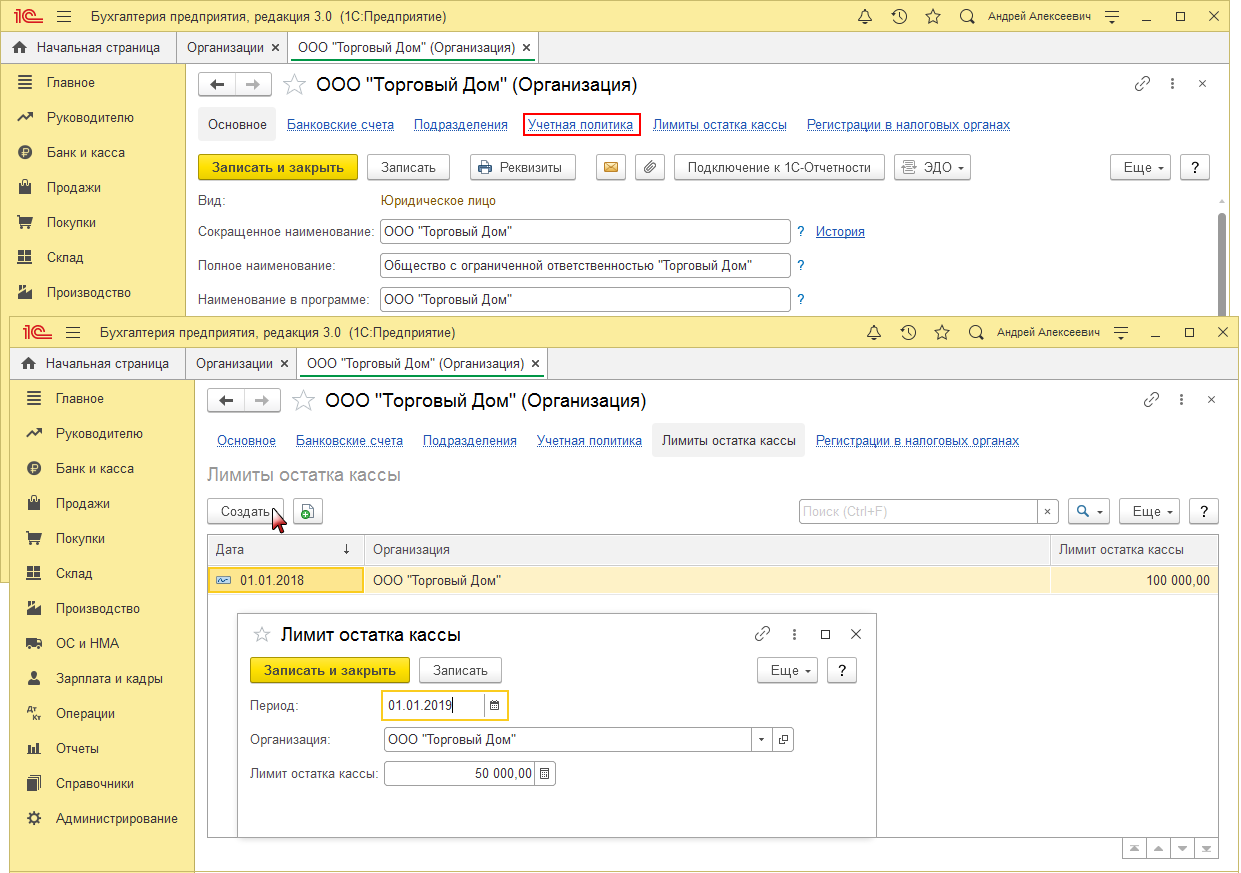1241x873 pixels.
Task: Click Полное наименование field in back window
Action: (x=585, y=265)
